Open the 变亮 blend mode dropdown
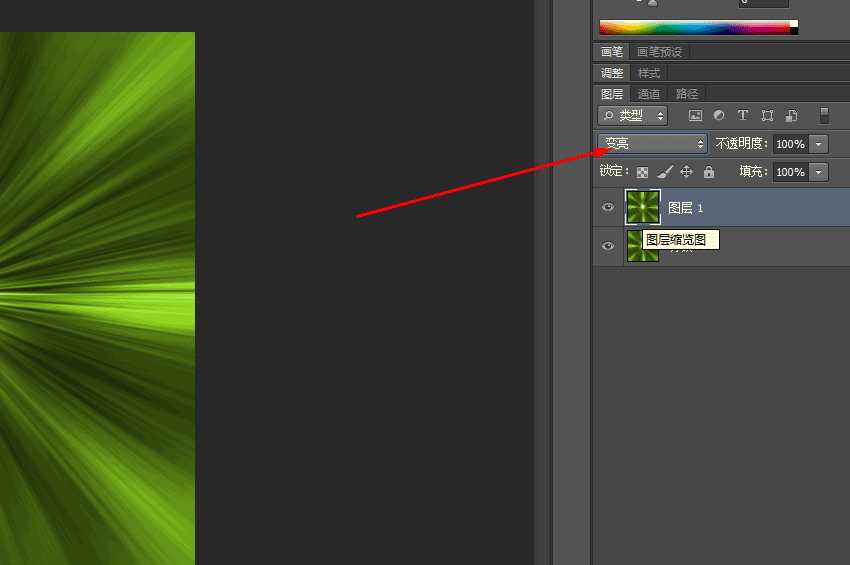 (x=652, y=144)
